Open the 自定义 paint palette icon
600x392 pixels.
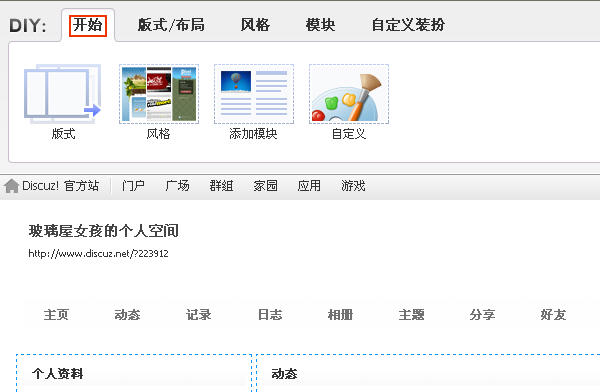[x=349, y=94]
